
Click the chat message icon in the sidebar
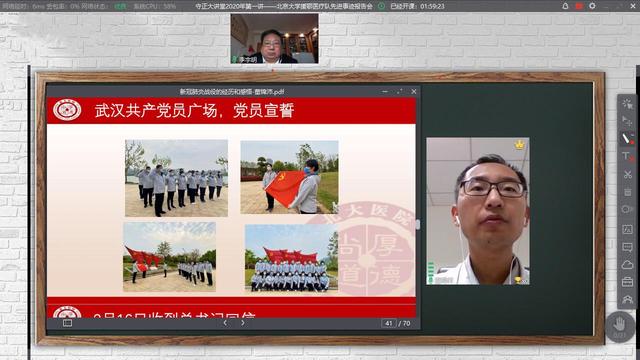tap(627, 247)
